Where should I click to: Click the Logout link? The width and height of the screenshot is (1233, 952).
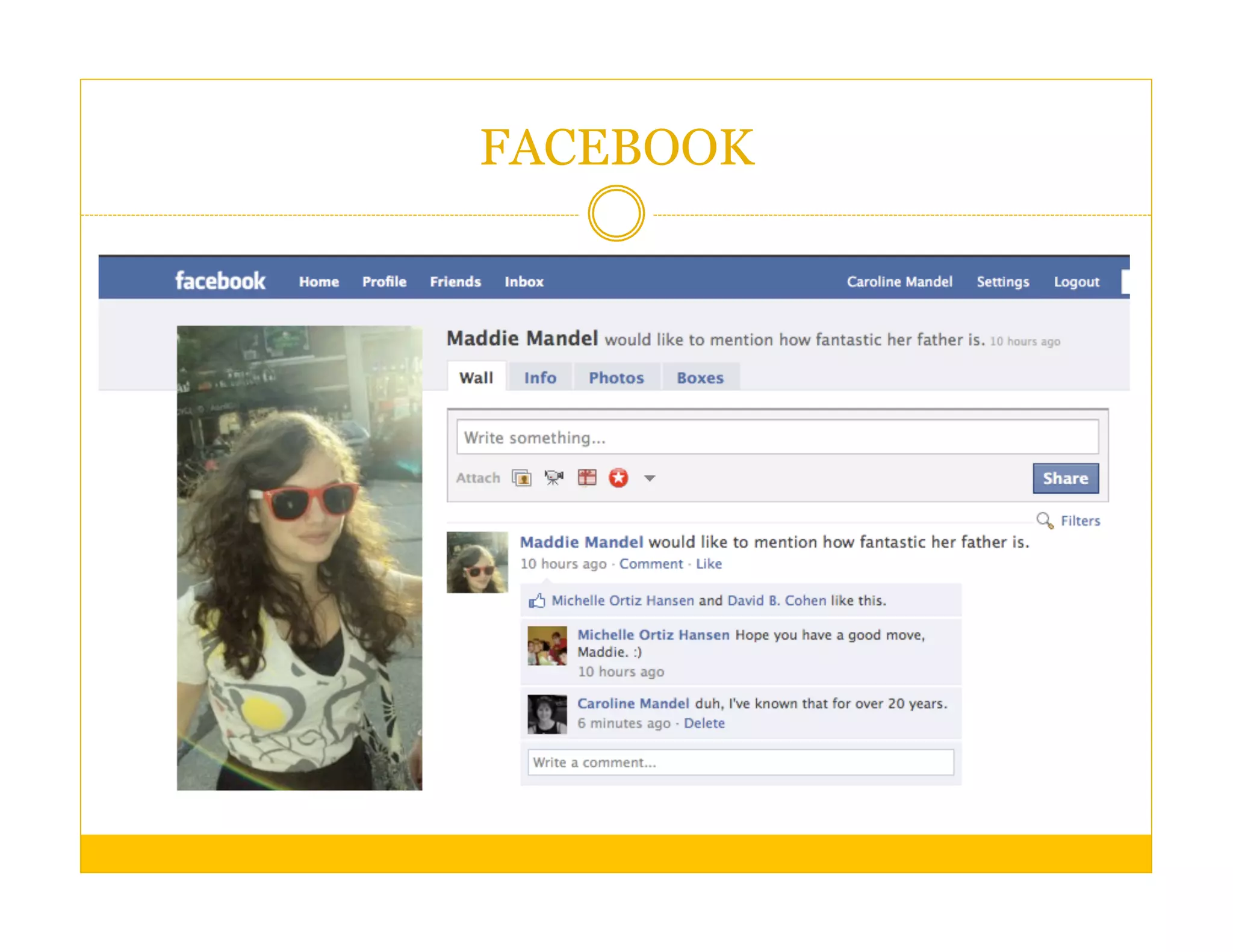pos(1076,282)
